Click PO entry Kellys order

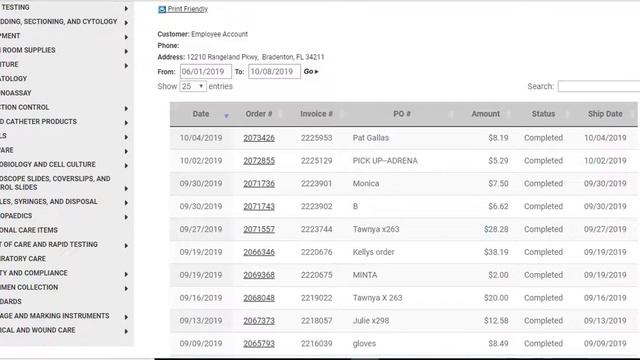[x=373, y=252]
